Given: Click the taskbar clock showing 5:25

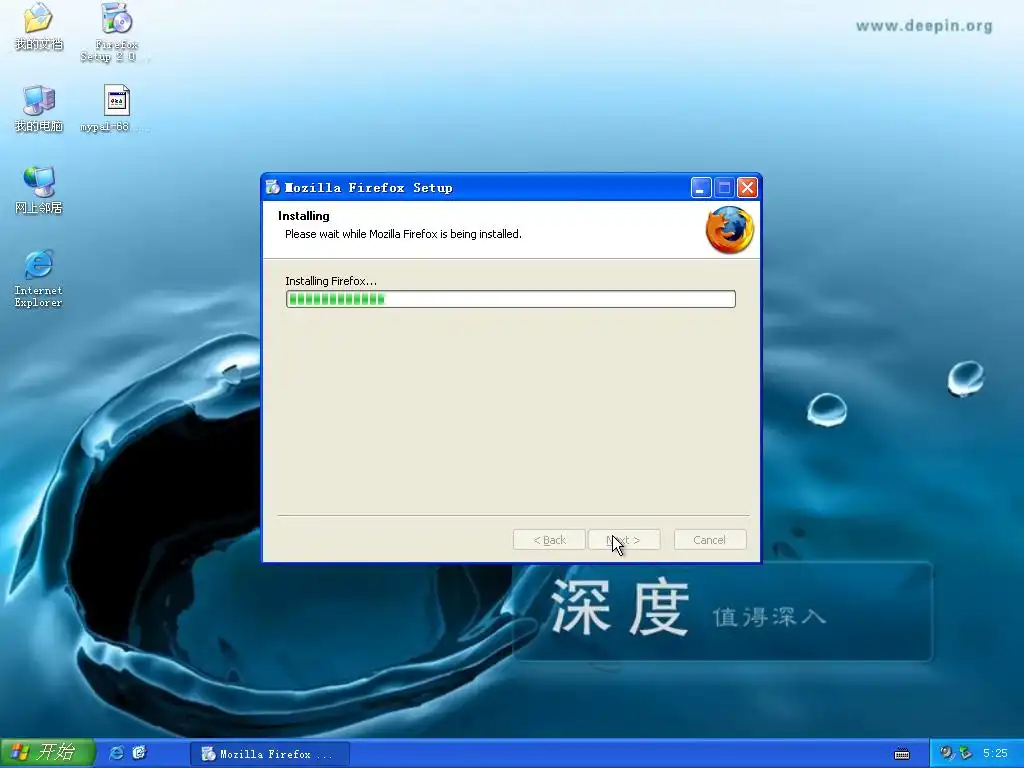Looking at the screenshot, I should (x=995, y=753).
